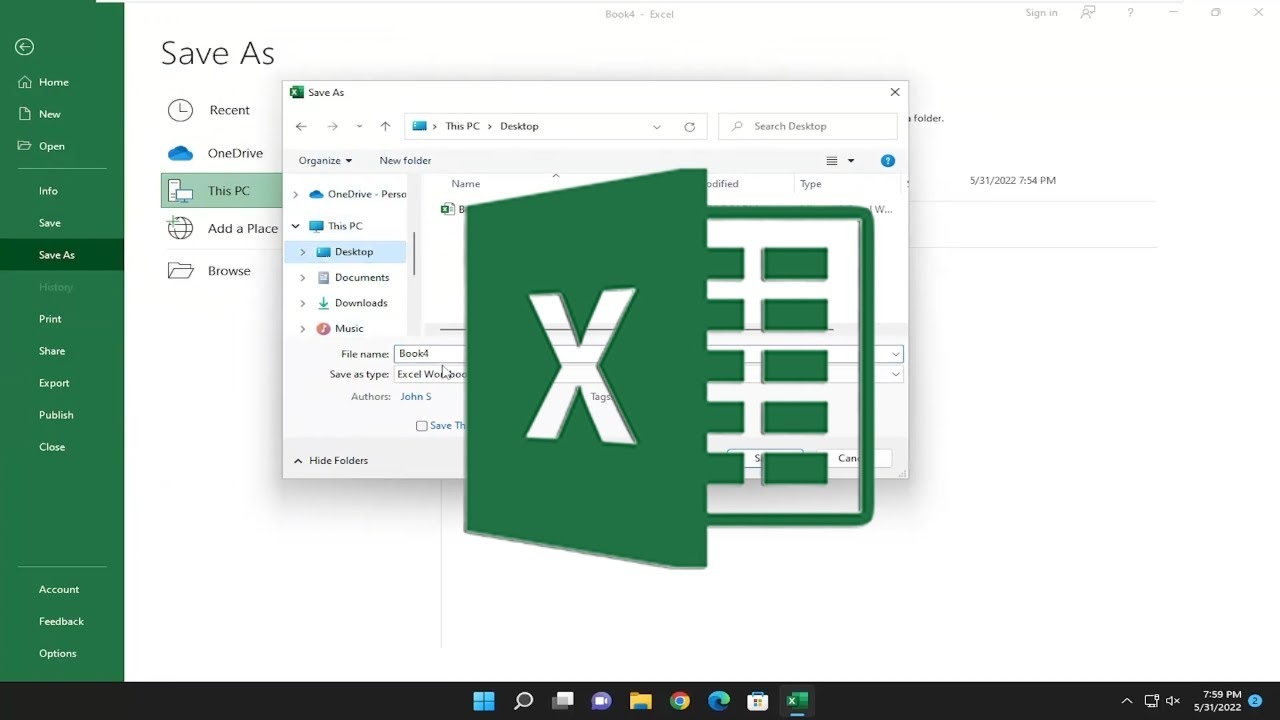Open the Help icon in the Save As dialog
The image size is (1280, 720).
[x=887, y=161]
